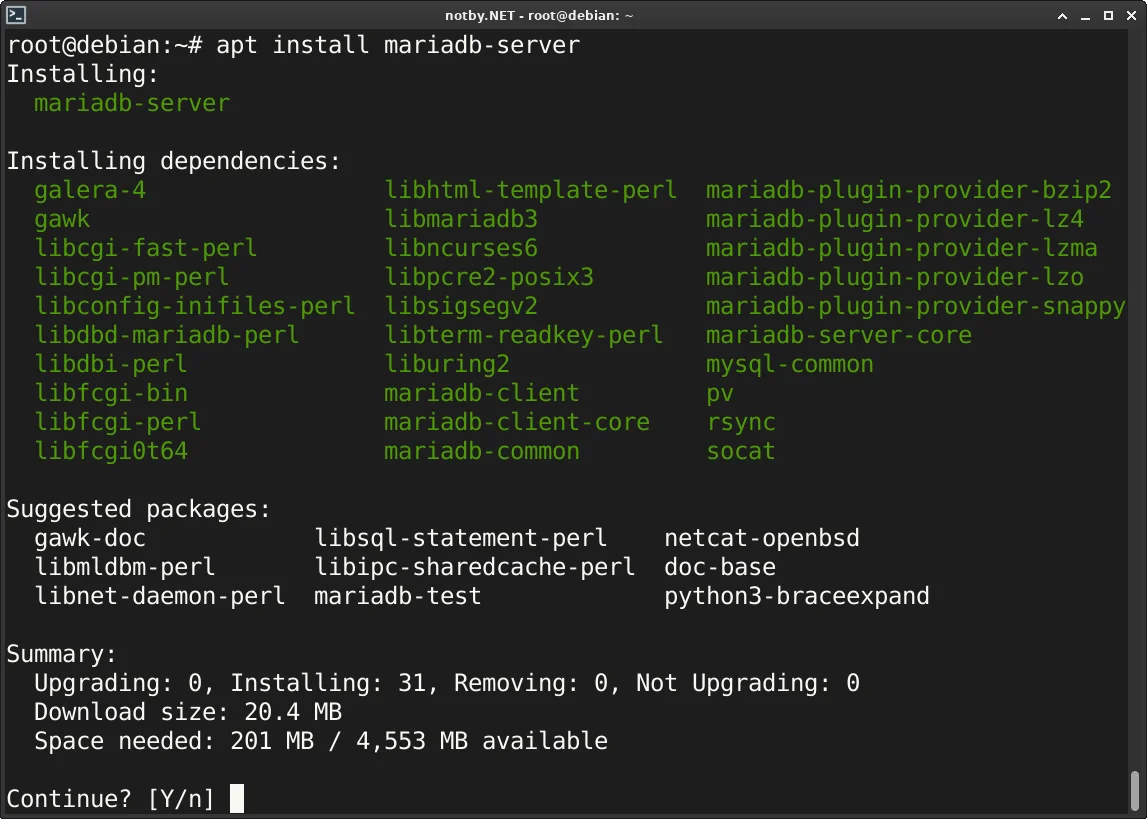Viewport: 1147px width, 819px height.
Task: Click the cursor block after Continue? [Y/n]
Action: 237,799
